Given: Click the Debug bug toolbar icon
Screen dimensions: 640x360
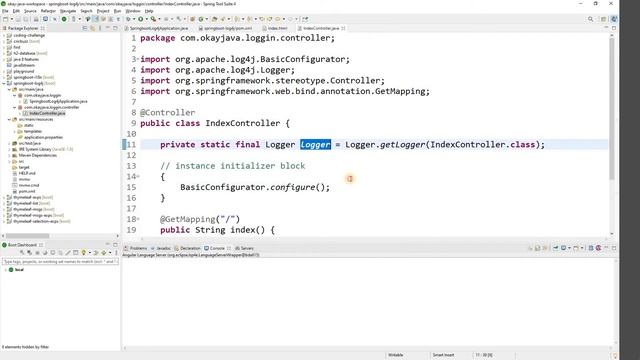Looking at the screenshot, I should click(x=128, y=19).
